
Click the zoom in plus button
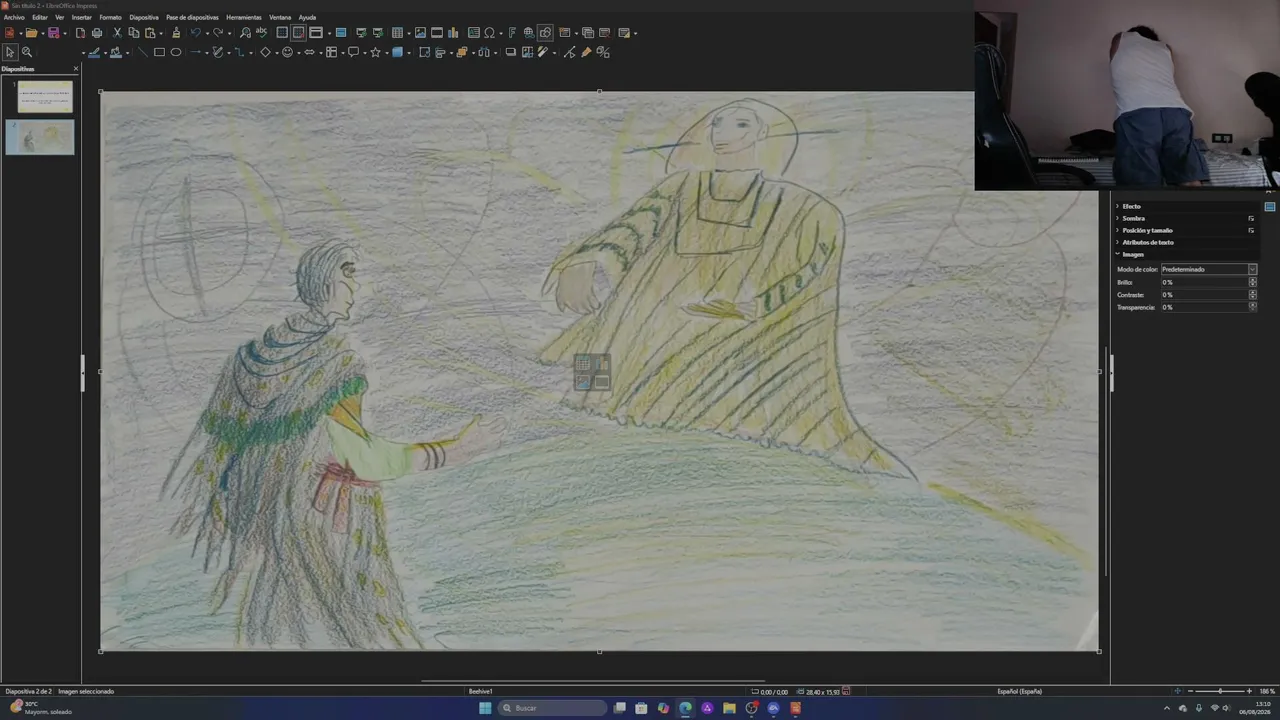click(1249, 691)
